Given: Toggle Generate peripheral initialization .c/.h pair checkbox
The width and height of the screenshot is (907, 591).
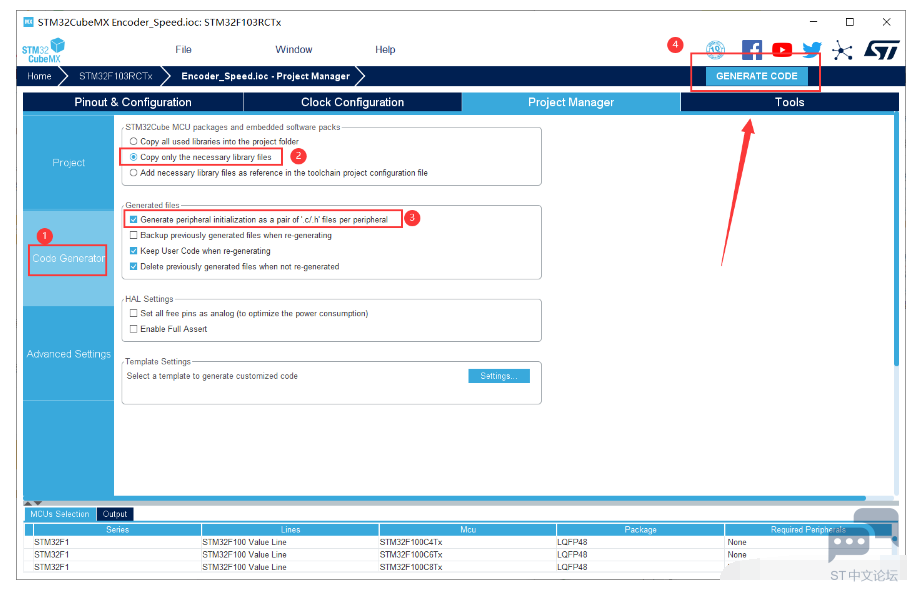Looking at the screenshot, I should [x=134, y=219].
